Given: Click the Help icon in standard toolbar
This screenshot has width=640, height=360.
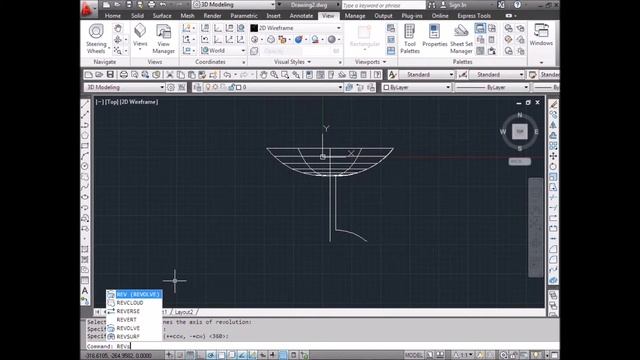Looking at the screenshot, I should [x=378, y=75].
